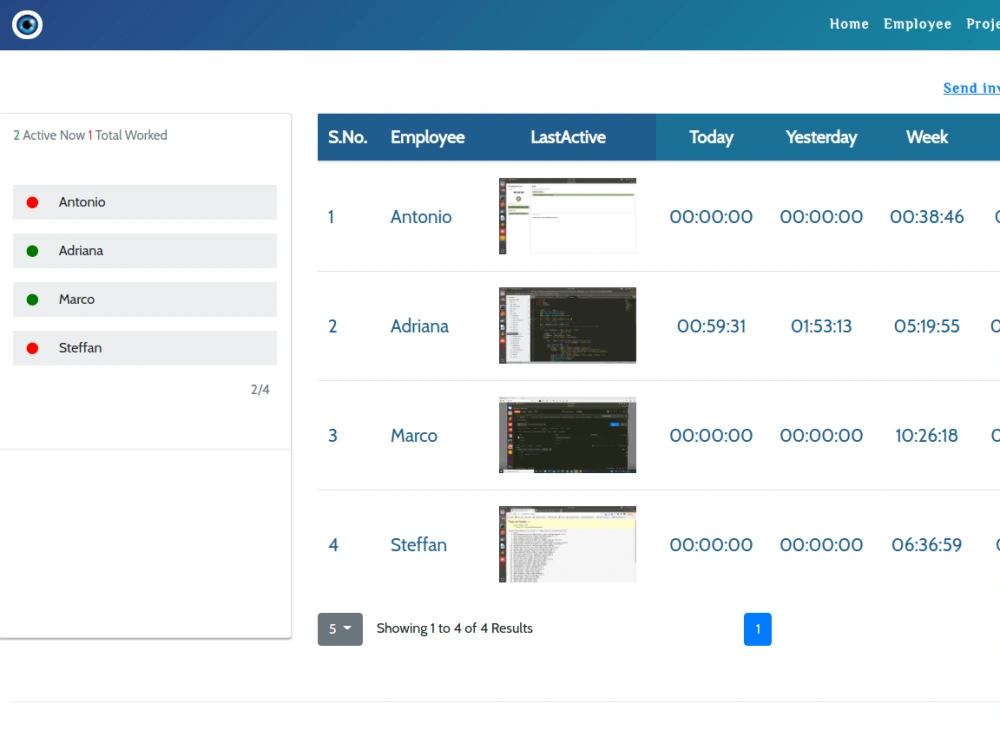Select Adriana in the status list
1000x750 pixels.
pos(145,251)
